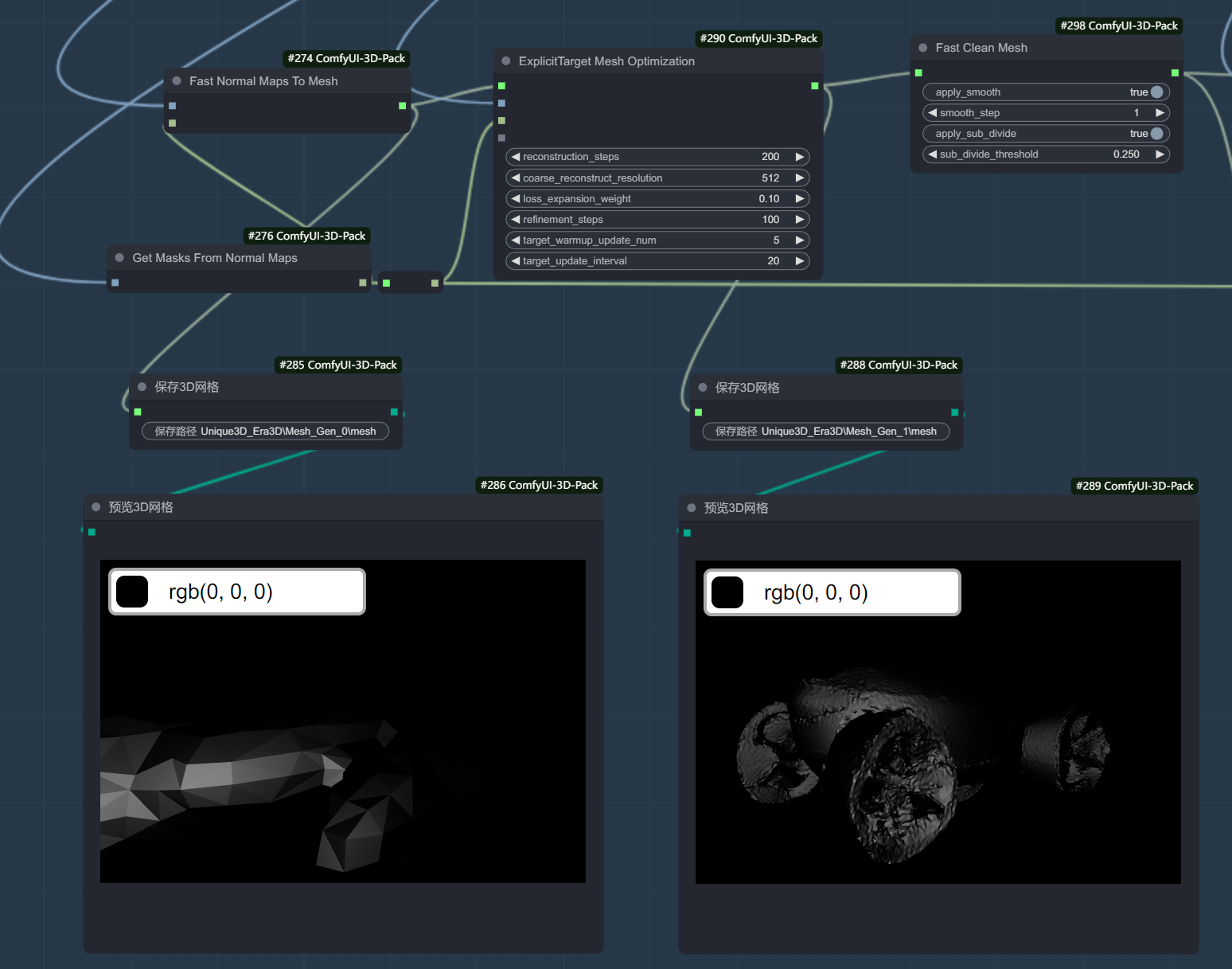Collapse the Fast Clean Mesh node dot
This screenshot has height=969, width=1232.
click(x=923, y=48)
